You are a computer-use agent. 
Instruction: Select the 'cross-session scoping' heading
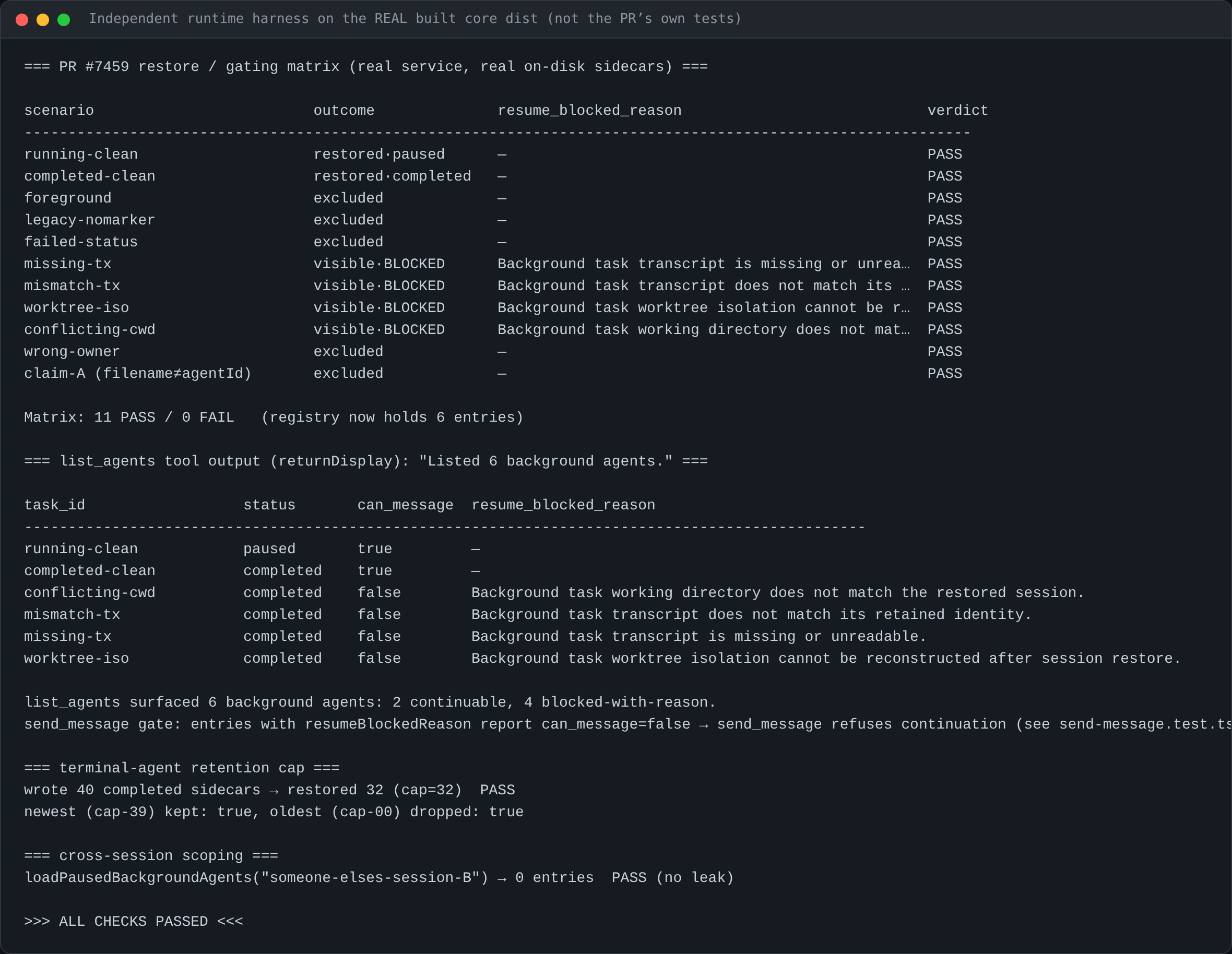pos(151,856)
